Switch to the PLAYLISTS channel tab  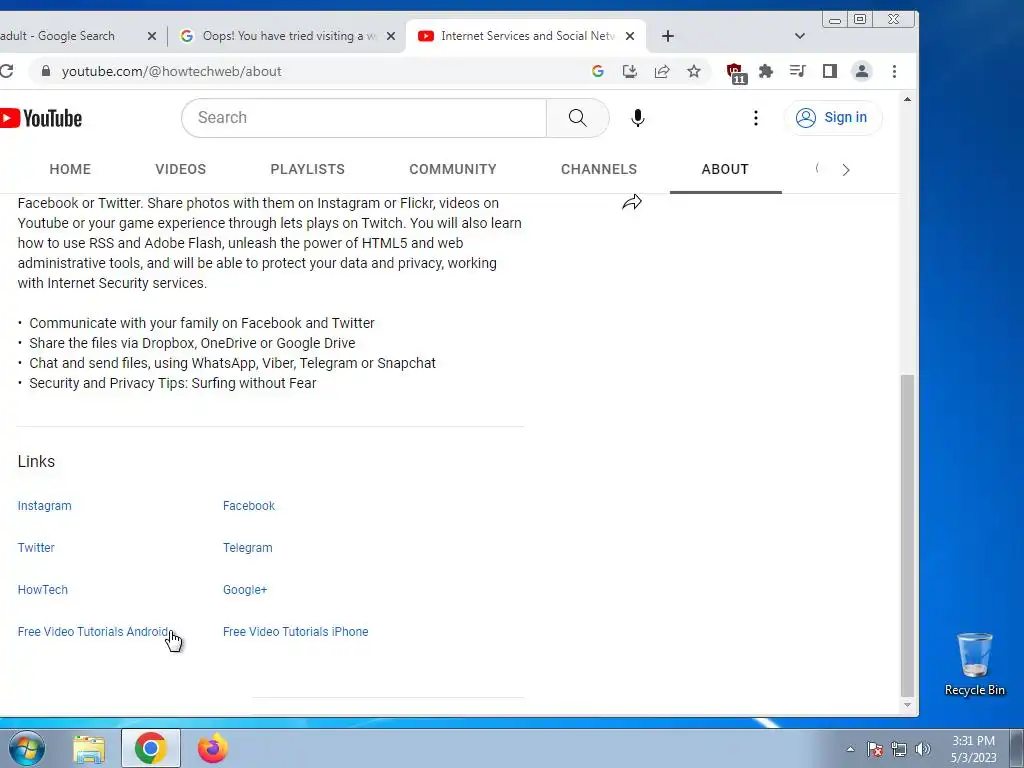point(308,169)
